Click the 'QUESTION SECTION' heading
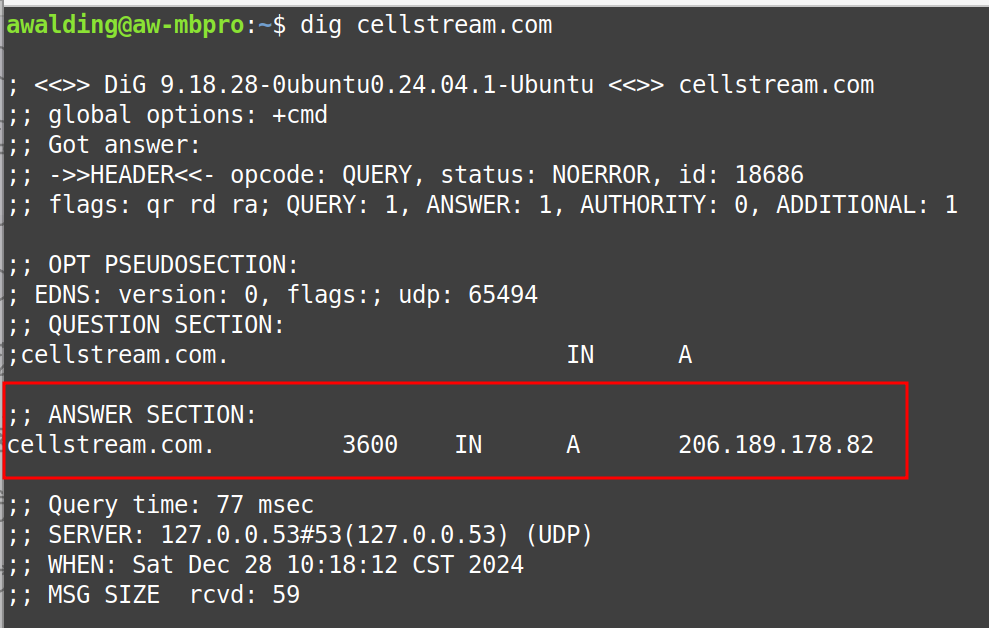Viewport: 989px width, 628px height. point(166,325)
